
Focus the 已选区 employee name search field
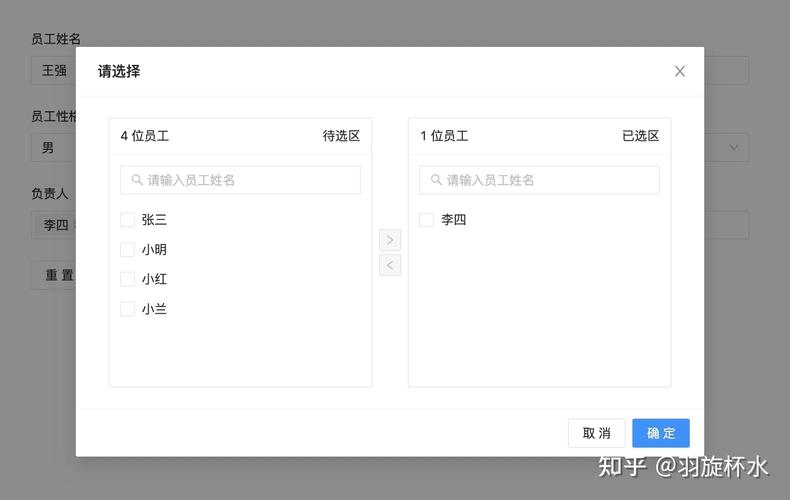(539, 180)
